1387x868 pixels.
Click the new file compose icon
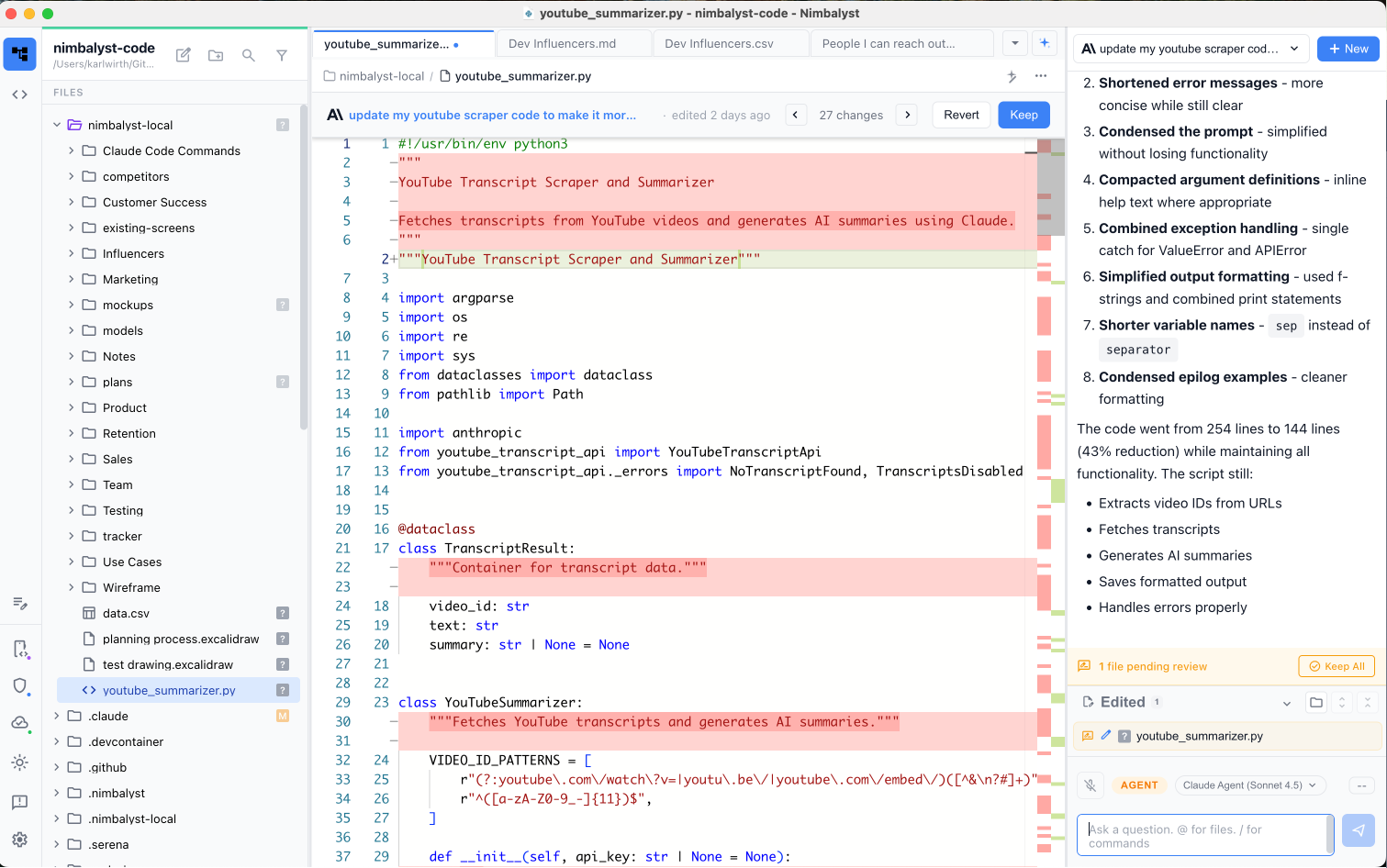184,55
